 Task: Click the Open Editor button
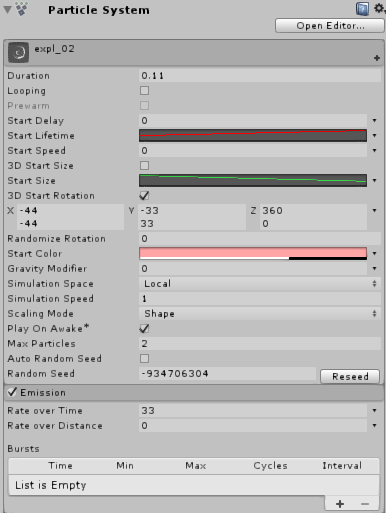pos(330,26)
